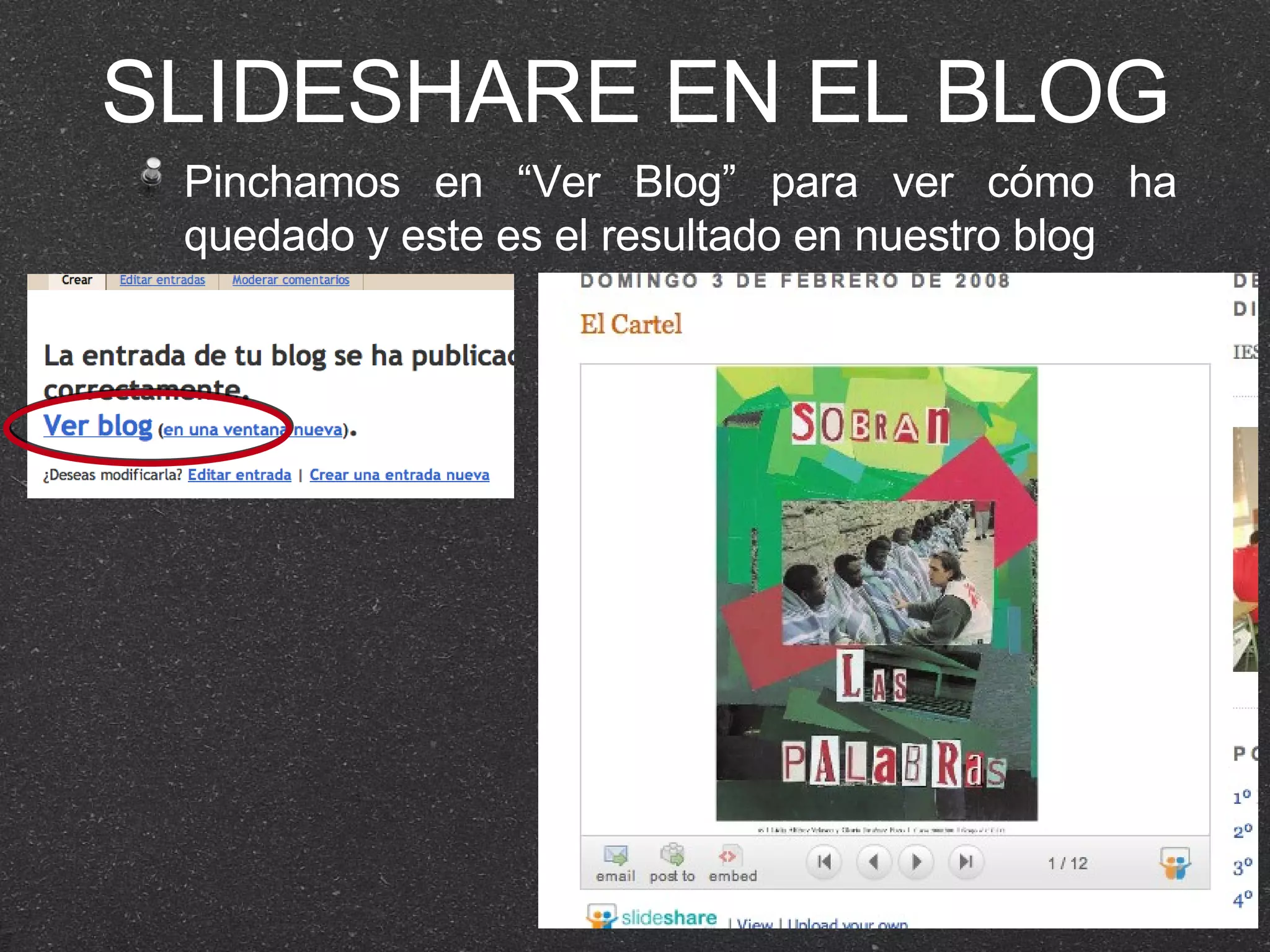Click Crear una entrada nueva link

coord(399,475)
